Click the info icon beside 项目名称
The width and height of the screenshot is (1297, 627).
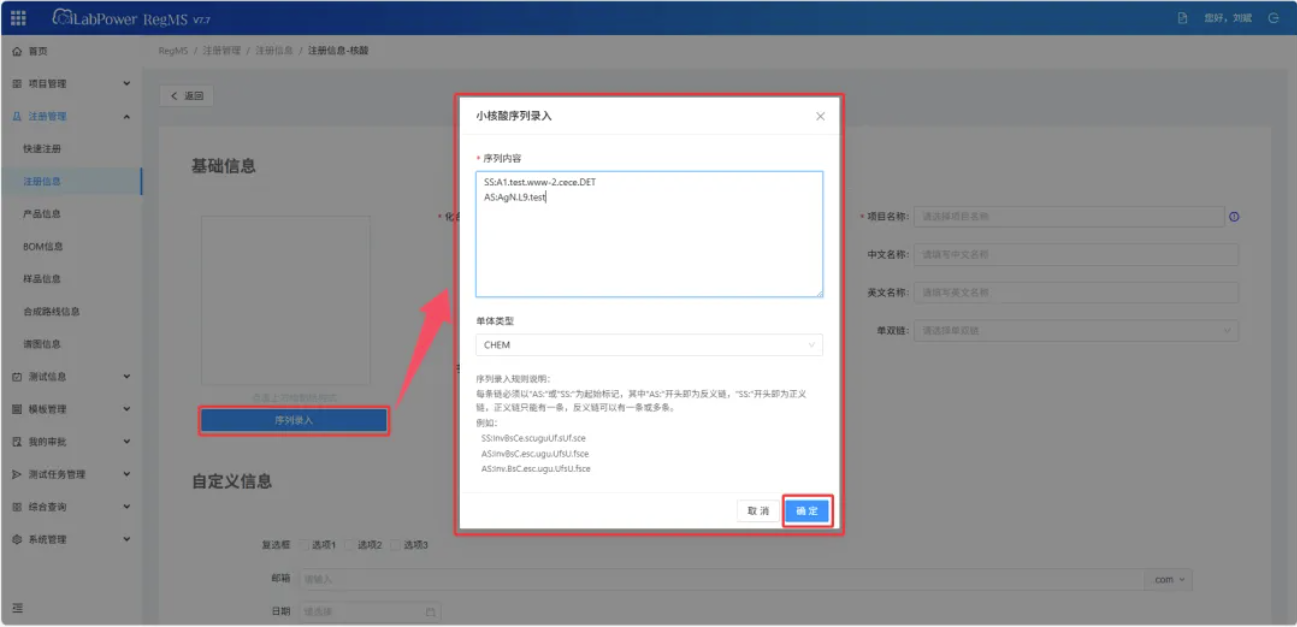pyautogui.click(x=1234, y=217)
